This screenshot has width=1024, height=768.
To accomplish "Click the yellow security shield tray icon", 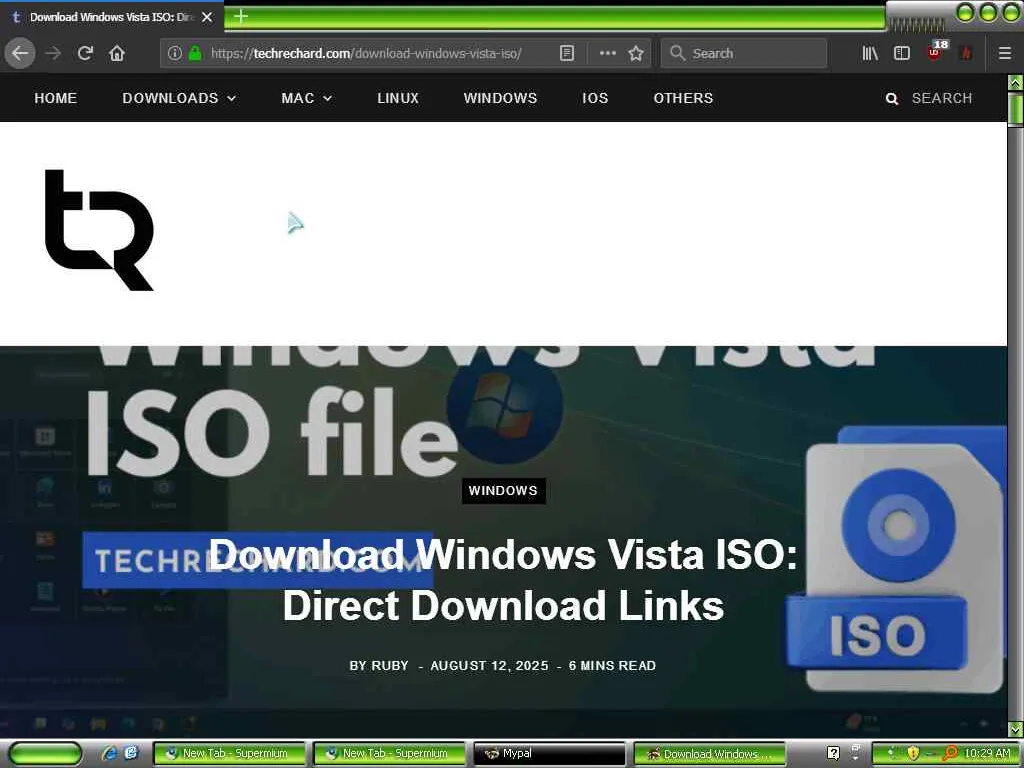I will coord(912,754).
